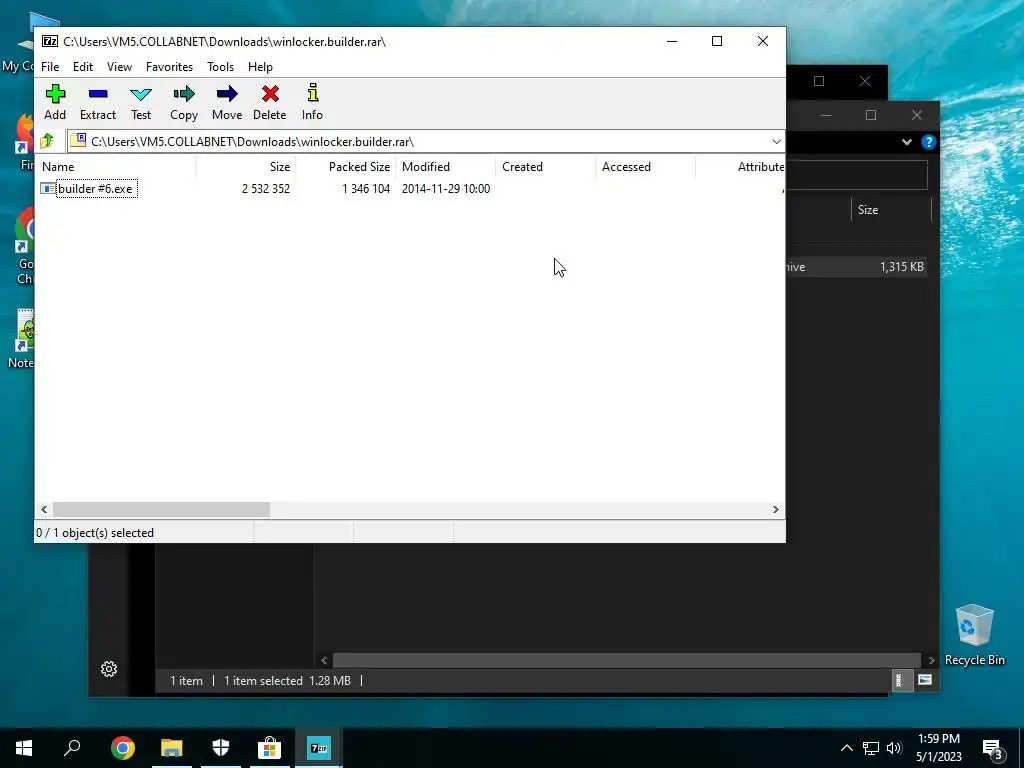Open the network tray icon

click(x=871, y=748)
